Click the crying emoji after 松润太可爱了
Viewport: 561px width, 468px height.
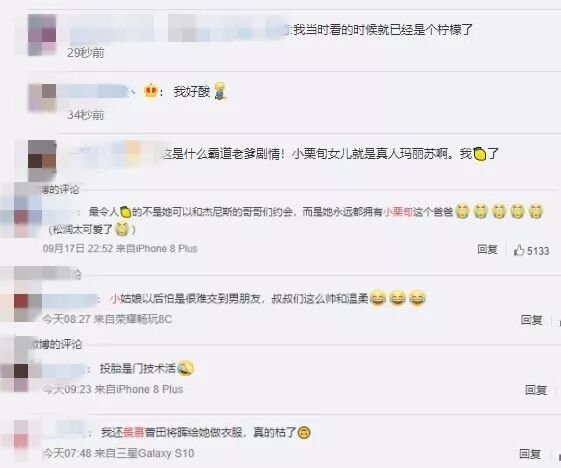[122, 229]
